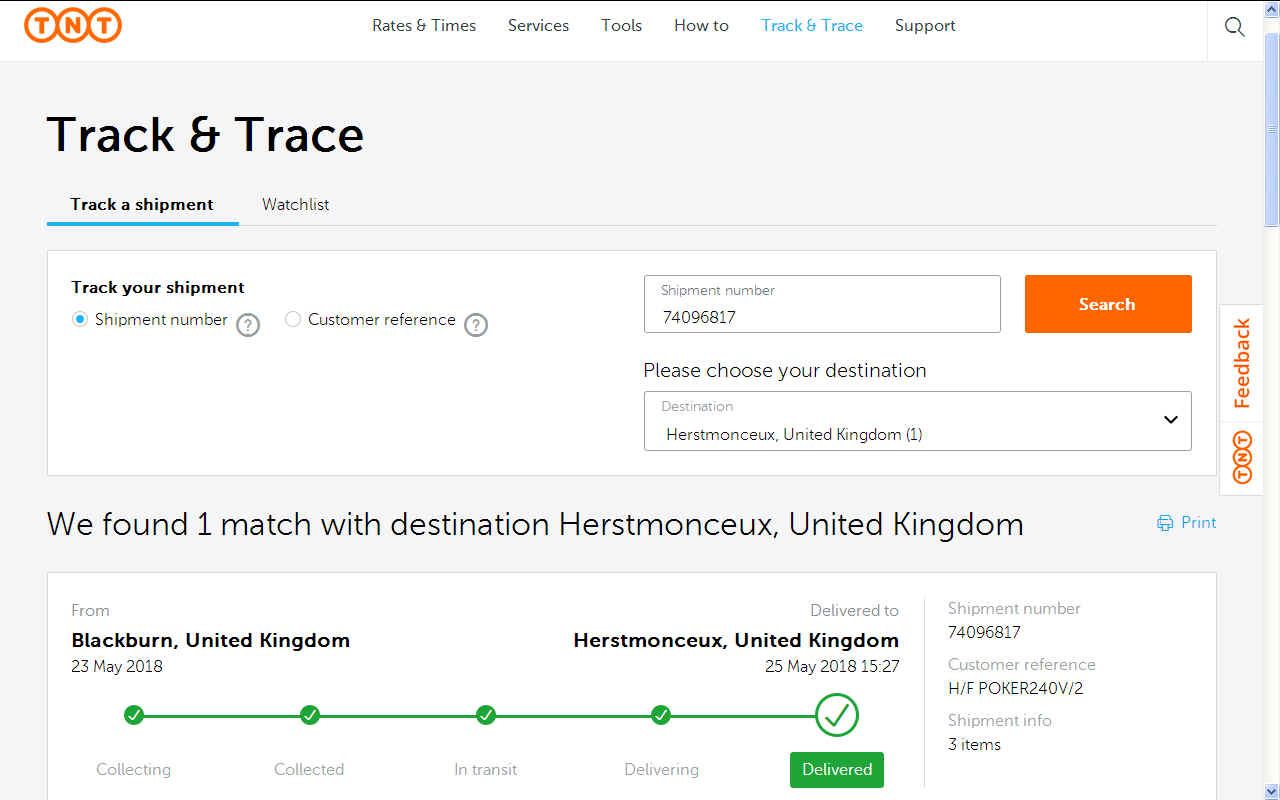
Task: Click the Collecting step label
Action: 134,770
